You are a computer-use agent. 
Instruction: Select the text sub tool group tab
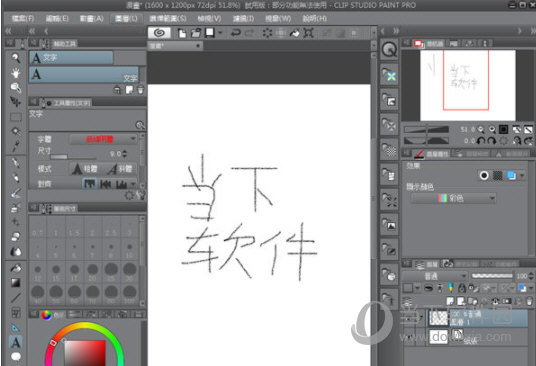click(71, 58)
